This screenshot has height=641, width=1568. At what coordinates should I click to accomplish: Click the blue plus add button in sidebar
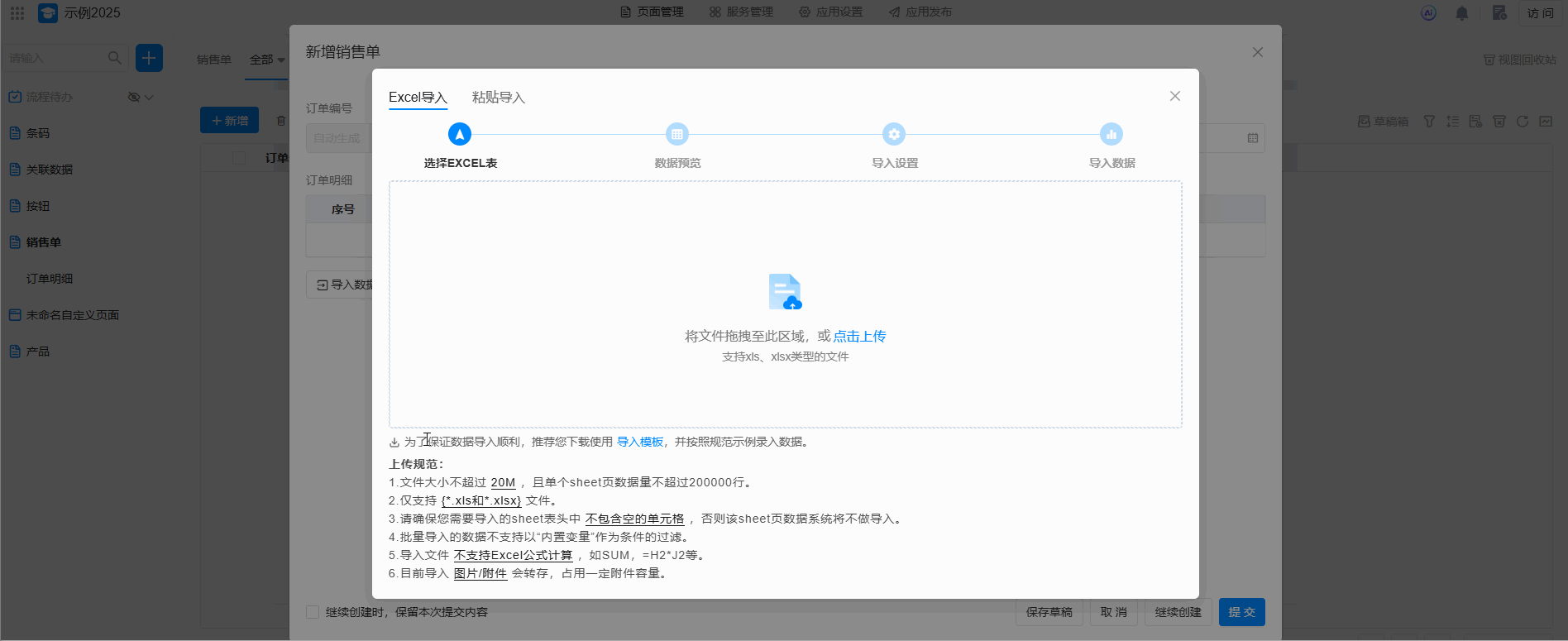tap(149, 58)
